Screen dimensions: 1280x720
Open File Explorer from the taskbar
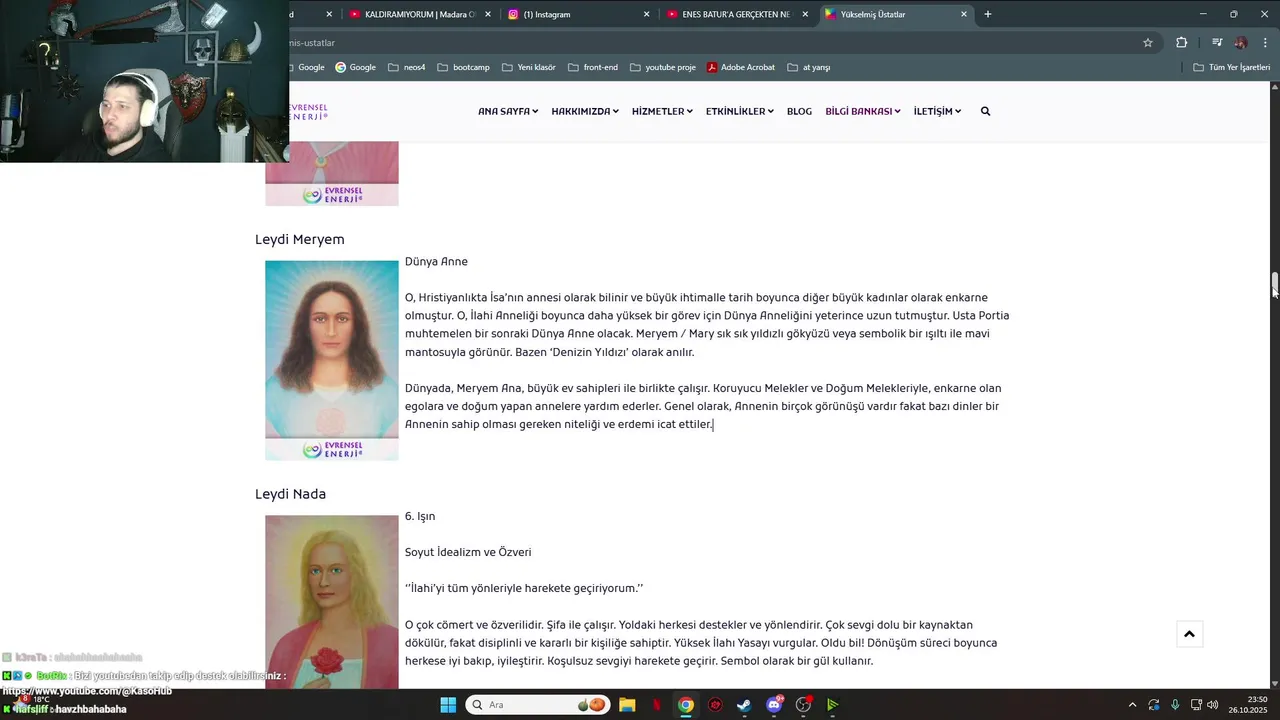point(627,705)
